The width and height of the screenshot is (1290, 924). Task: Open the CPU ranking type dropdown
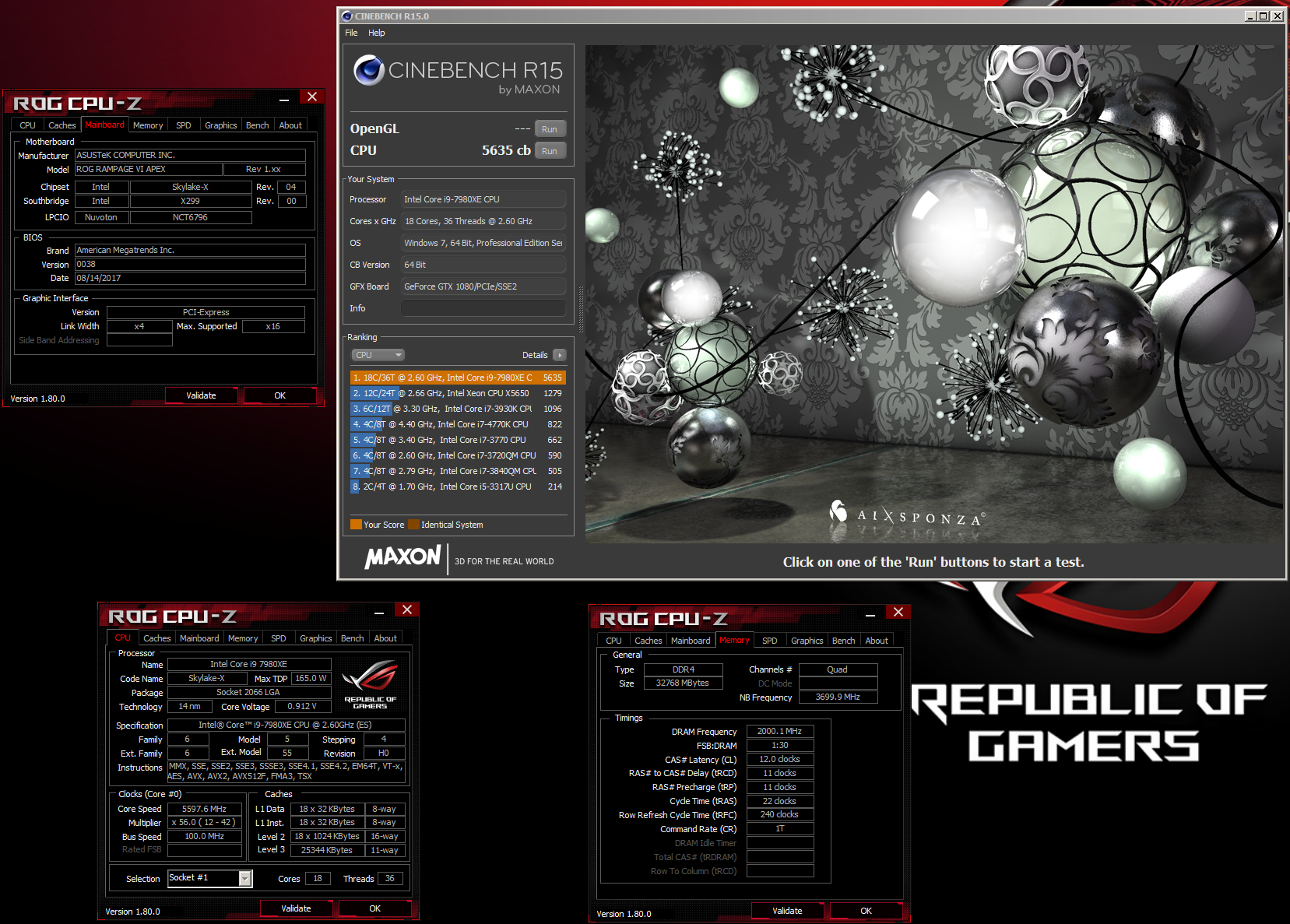click(x=378, y=355)
